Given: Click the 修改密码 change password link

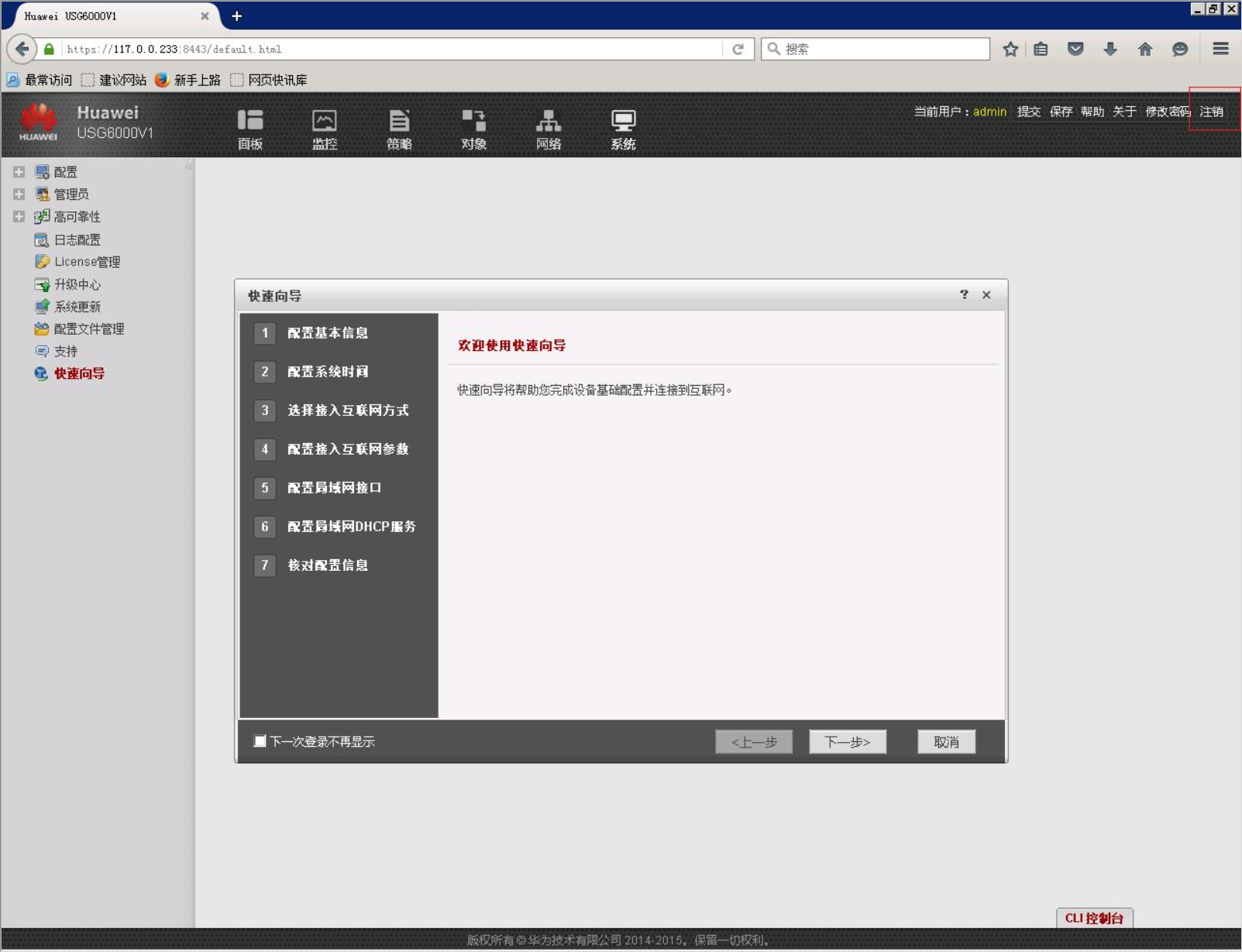Looking at the screenshot, I should click(x=1168, y=112).
